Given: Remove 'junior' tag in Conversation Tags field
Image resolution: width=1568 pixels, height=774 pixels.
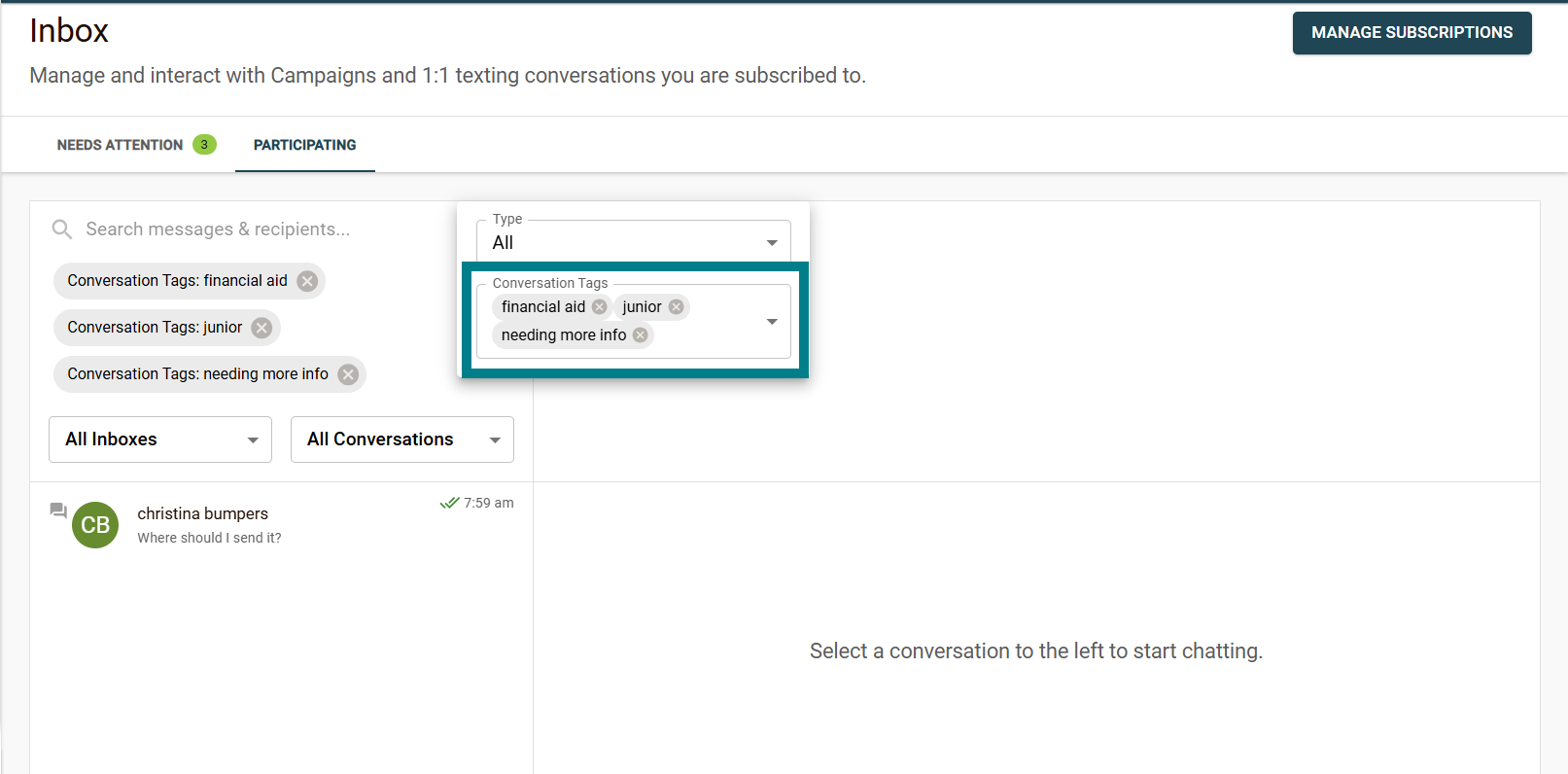Looking at the screenshot, I should tap(677, 307).
